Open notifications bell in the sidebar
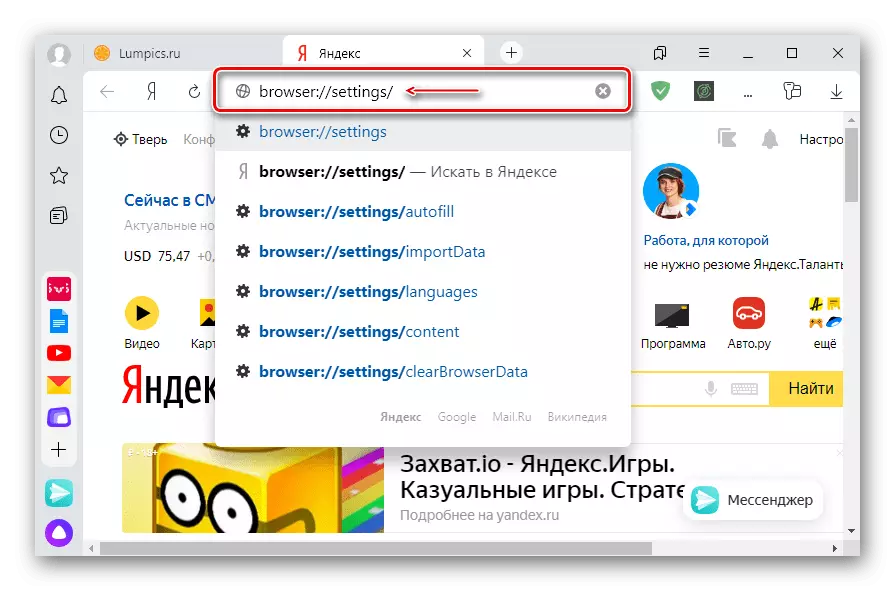 click(x=59, y=95)
